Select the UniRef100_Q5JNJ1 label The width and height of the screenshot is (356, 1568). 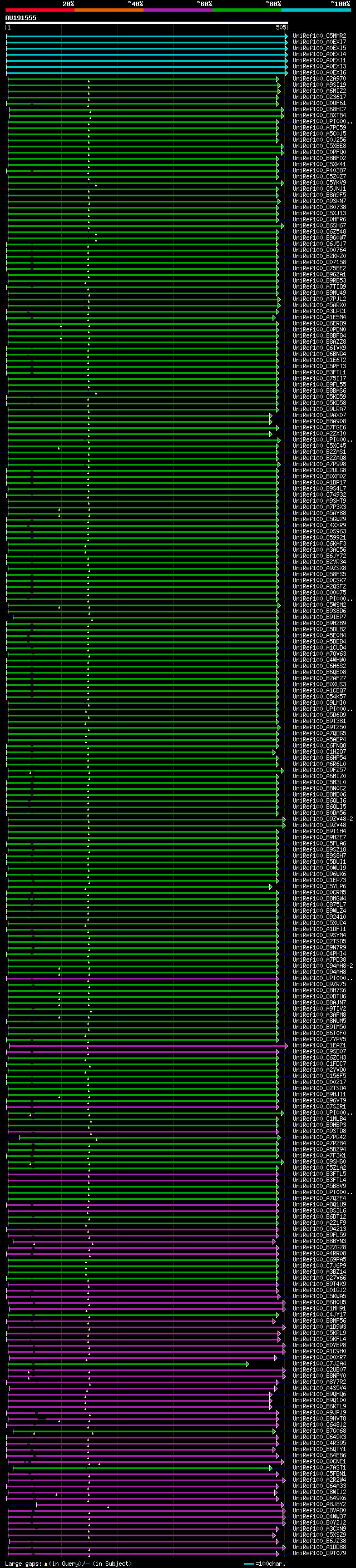(x=319, y=189)
